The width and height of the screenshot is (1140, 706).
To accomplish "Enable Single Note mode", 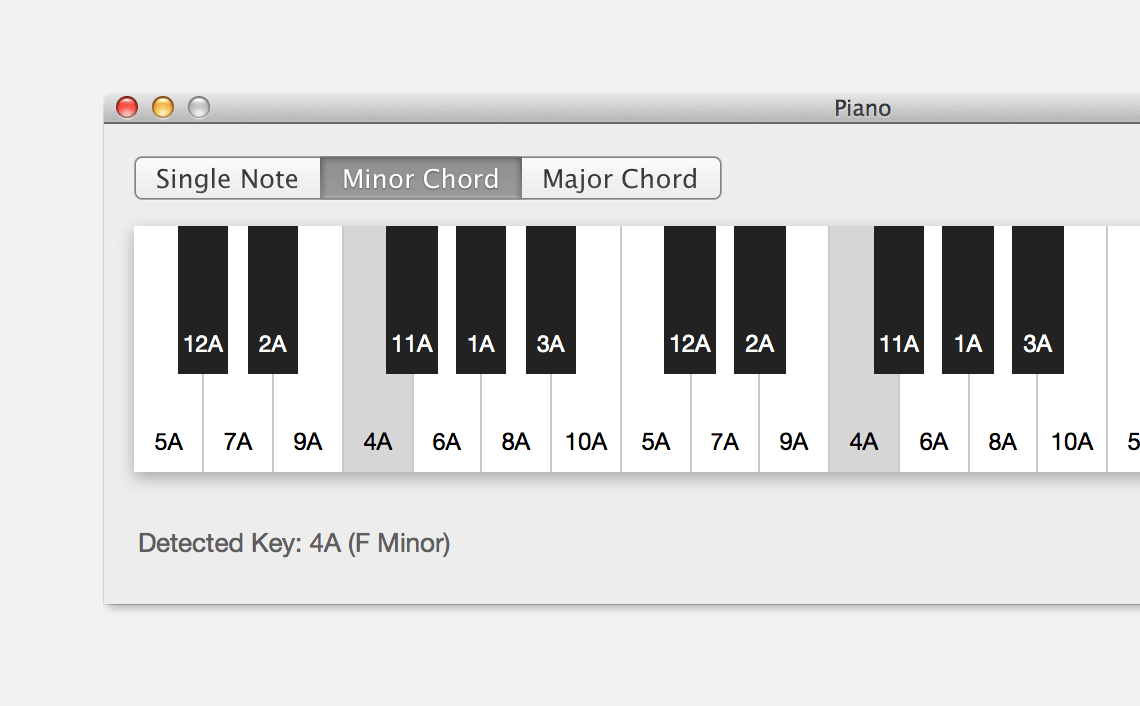I will click(x=227, y=178).
